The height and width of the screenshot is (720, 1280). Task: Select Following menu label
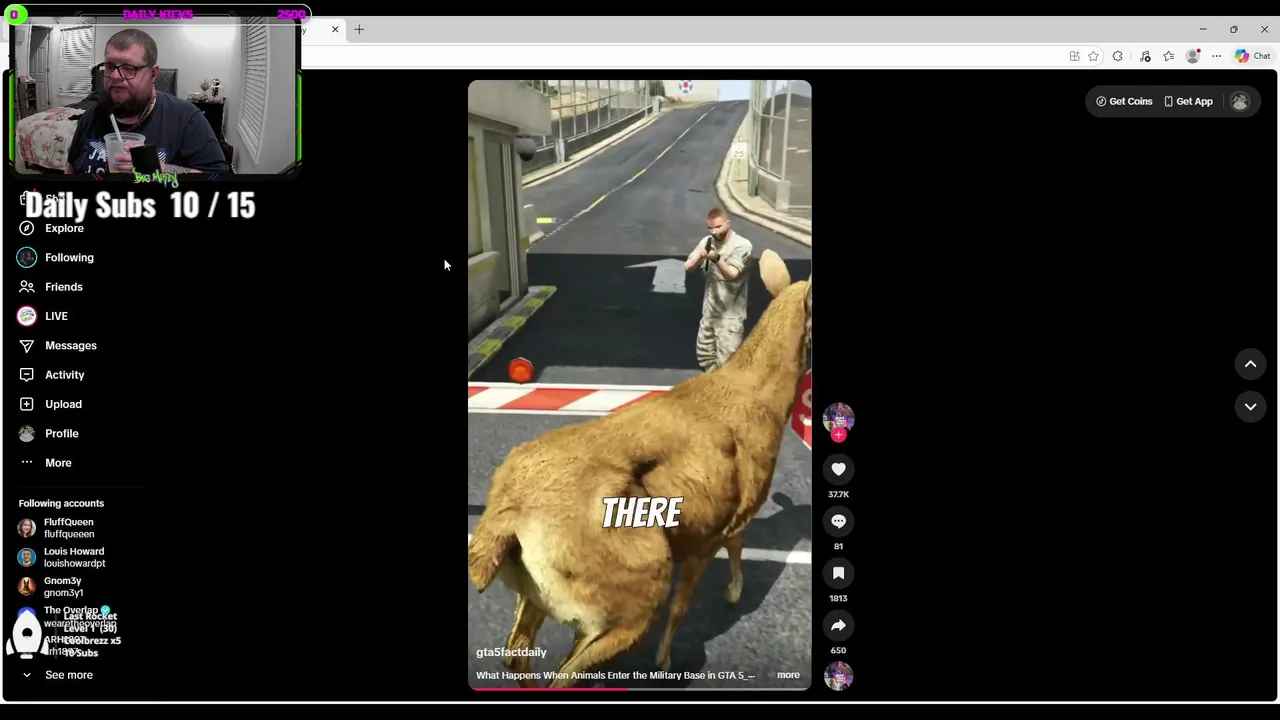click(69, 257)
